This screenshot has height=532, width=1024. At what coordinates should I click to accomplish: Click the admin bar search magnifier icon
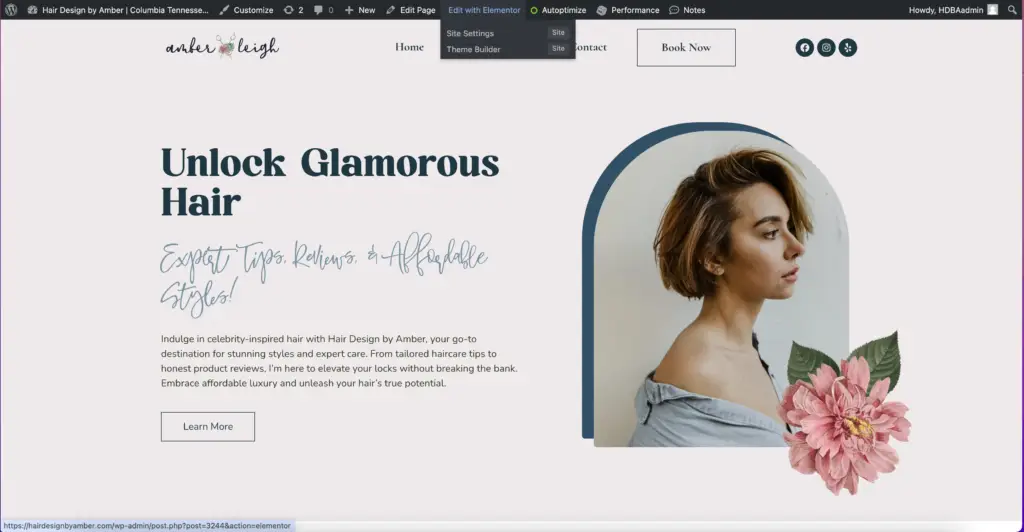coord(1012,10)
